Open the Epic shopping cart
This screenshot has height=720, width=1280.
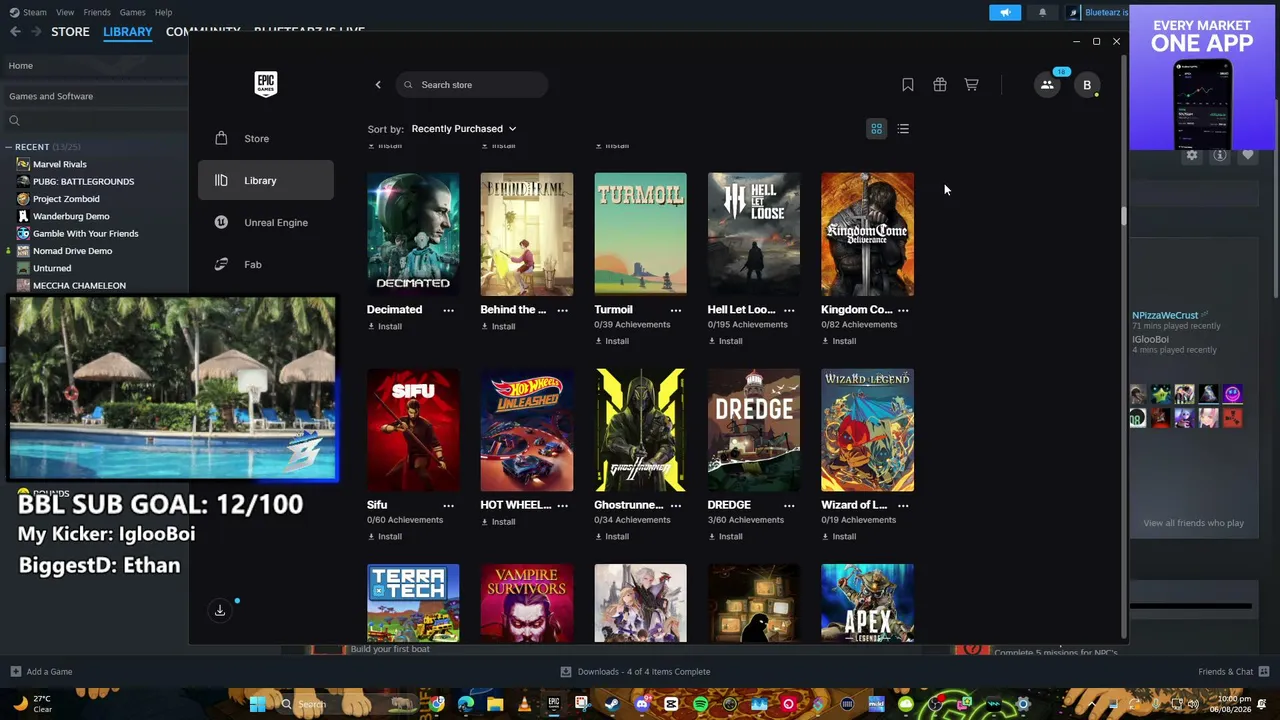pyautogui.click(x=971, y=85)
